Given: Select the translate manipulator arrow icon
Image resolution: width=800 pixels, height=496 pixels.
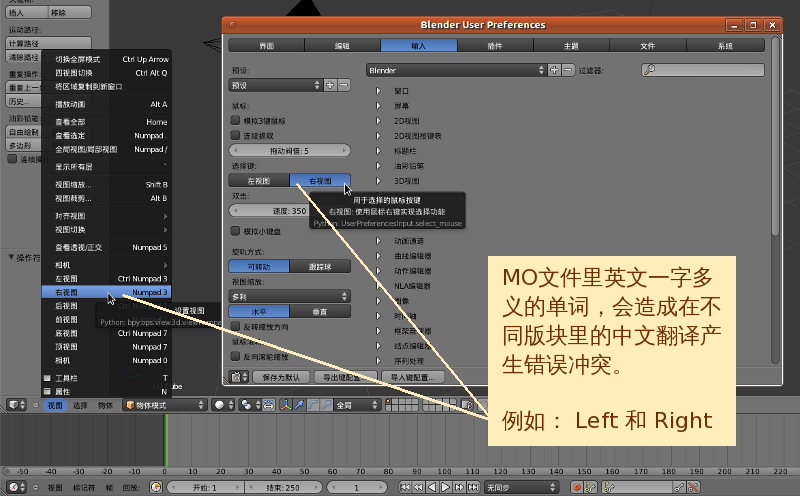Looking at the screenshot, I should (299, 405).
